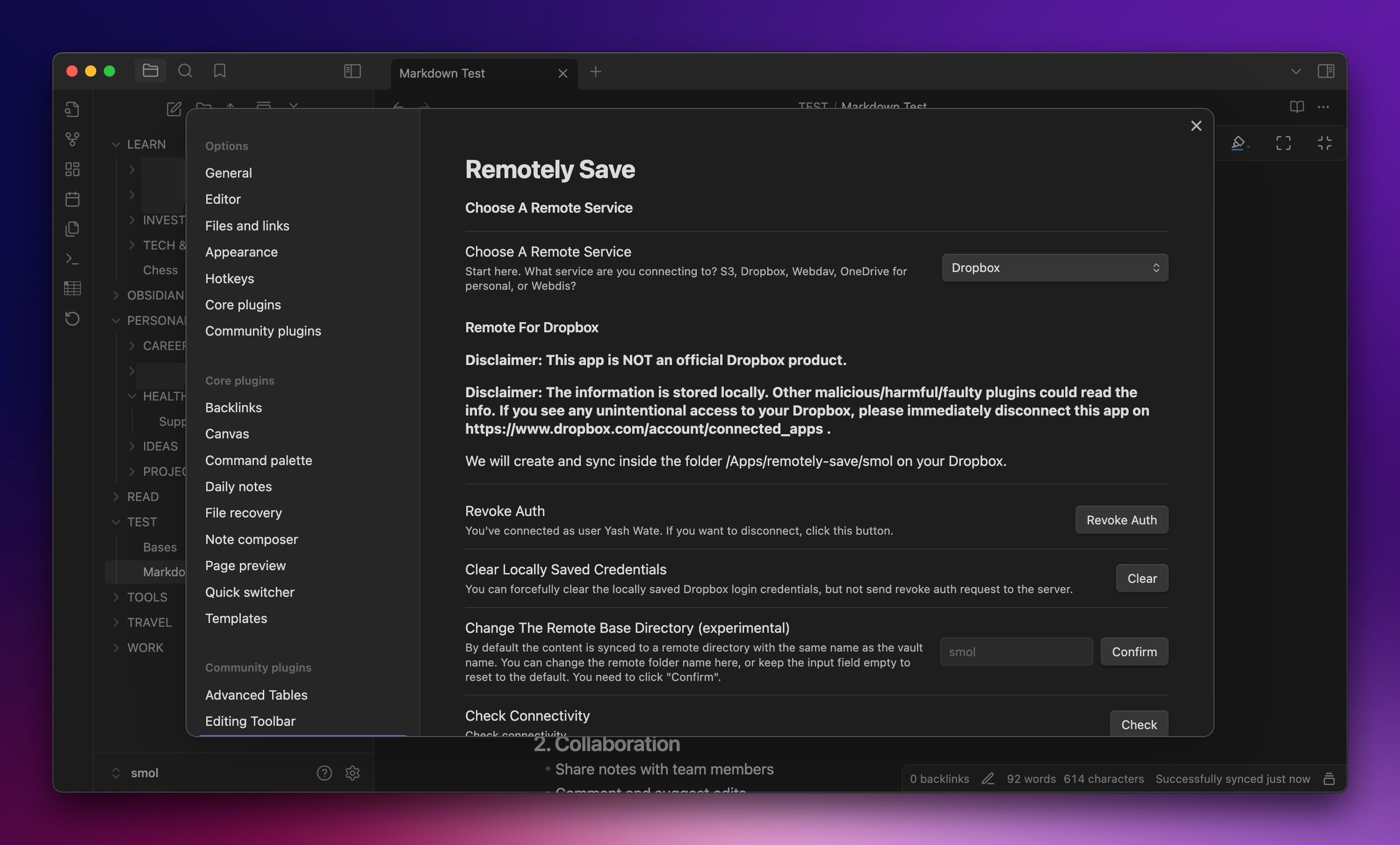Open Appearance settings section
This screenshot has width=1400, height=845.
click(241, 252)
